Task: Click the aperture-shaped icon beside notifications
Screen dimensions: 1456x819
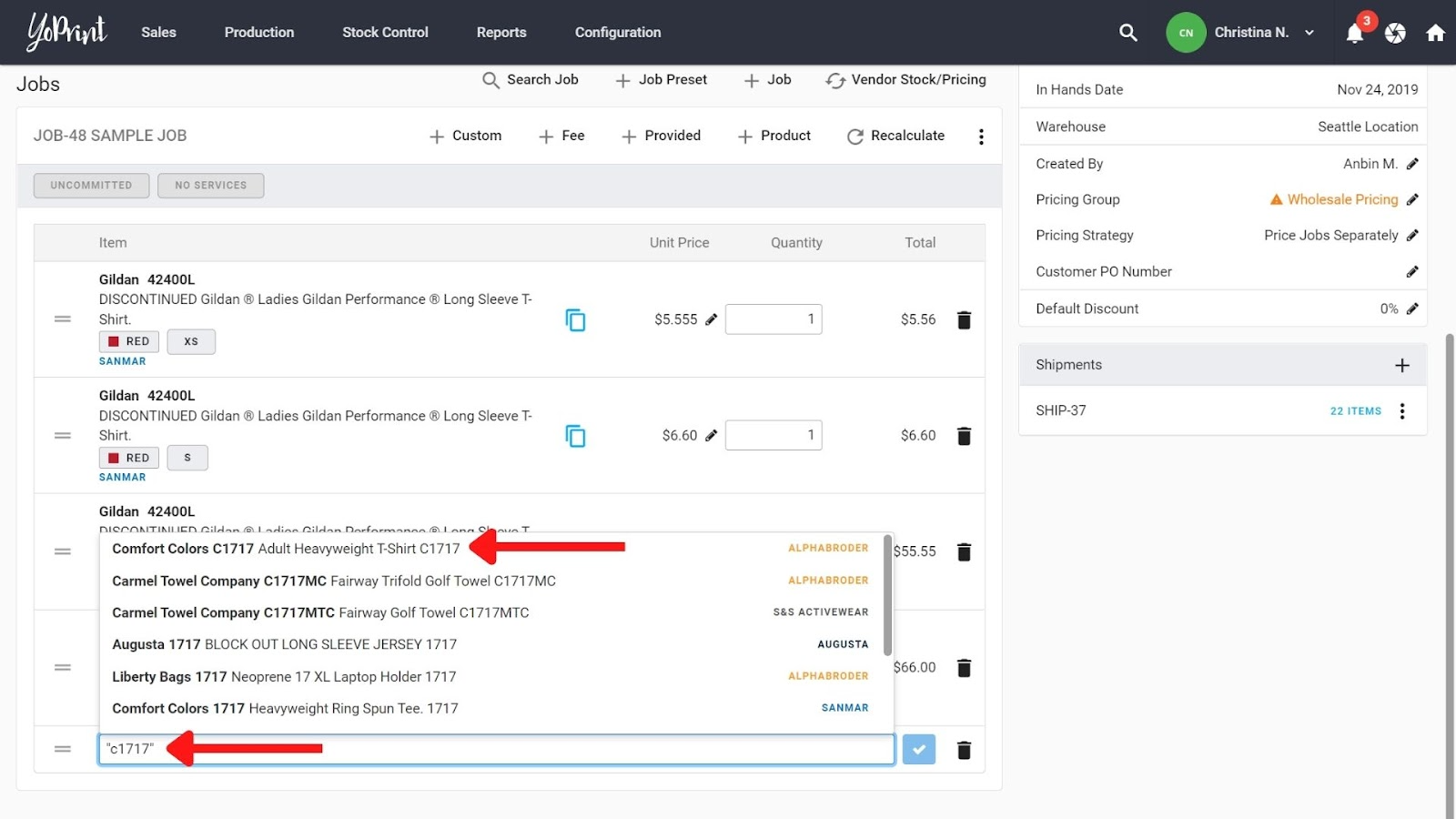Action: [1395, 33]
